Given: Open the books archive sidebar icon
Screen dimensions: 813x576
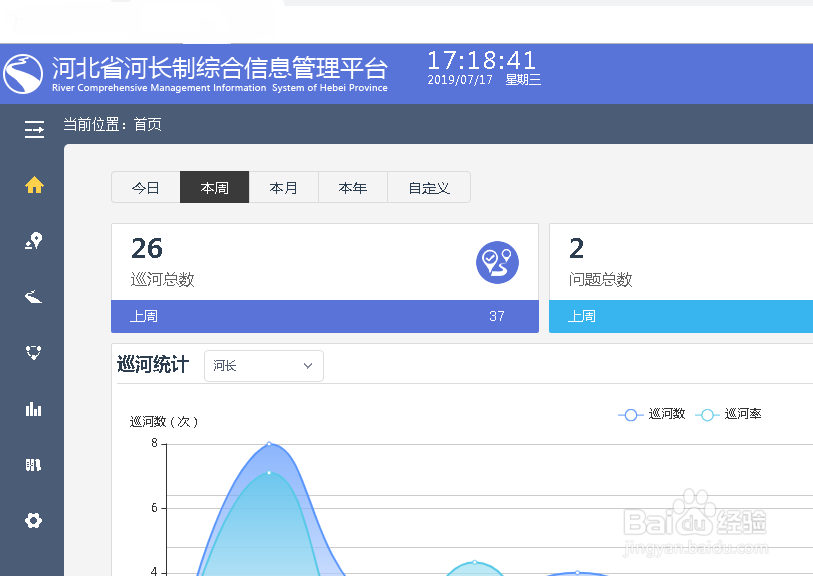Looking at the screenshot, I should (x=34, y=465).
